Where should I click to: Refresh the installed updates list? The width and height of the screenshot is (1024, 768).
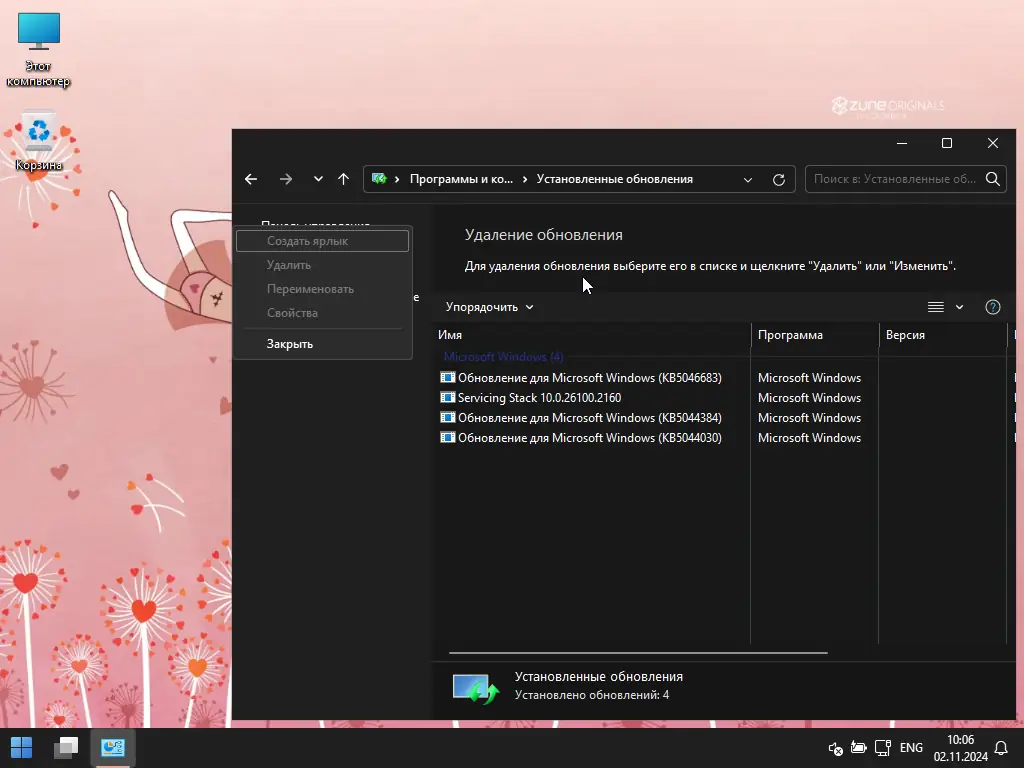[779, 179]
